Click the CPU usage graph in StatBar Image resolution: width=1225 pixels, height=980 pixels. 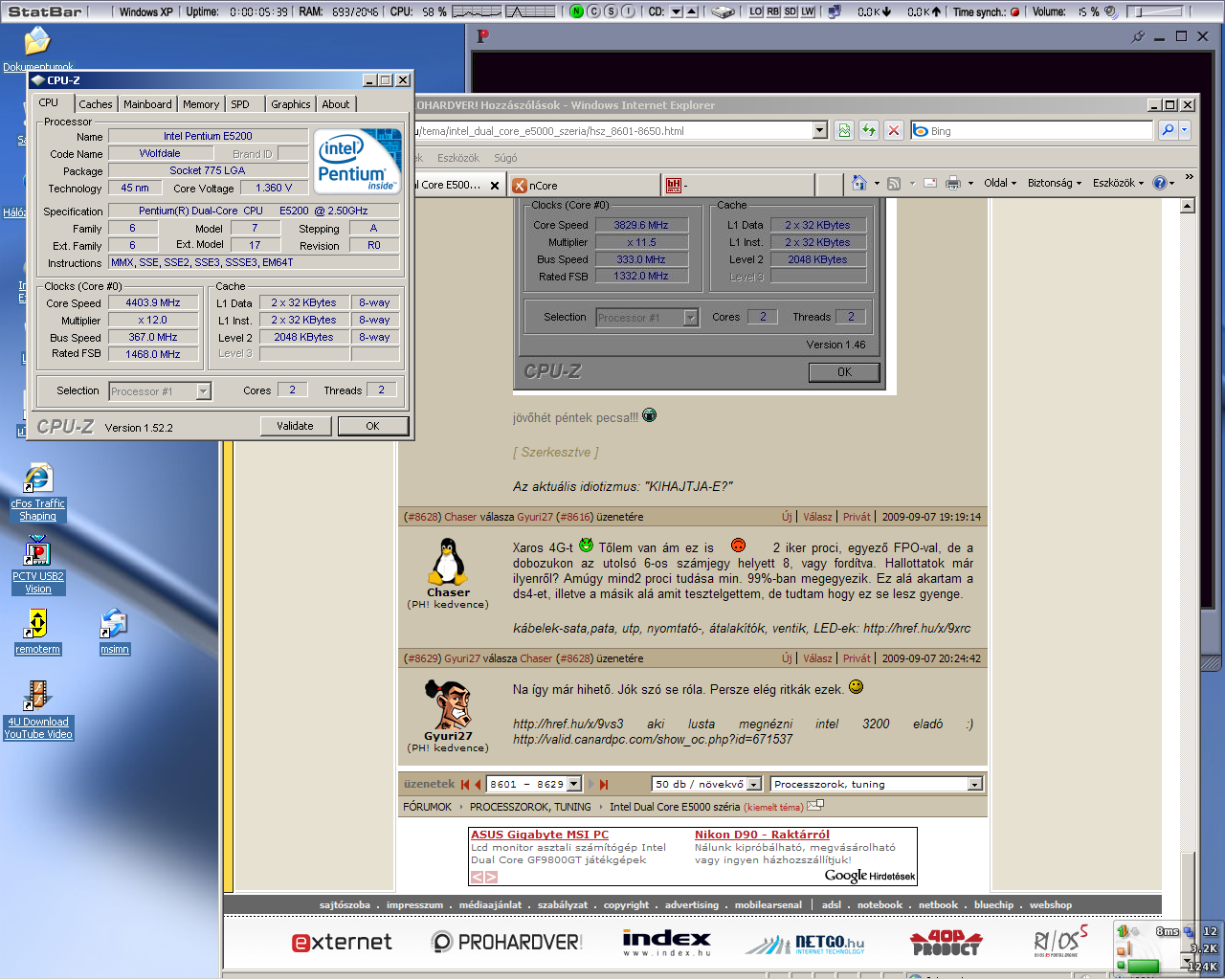[476, 11]
